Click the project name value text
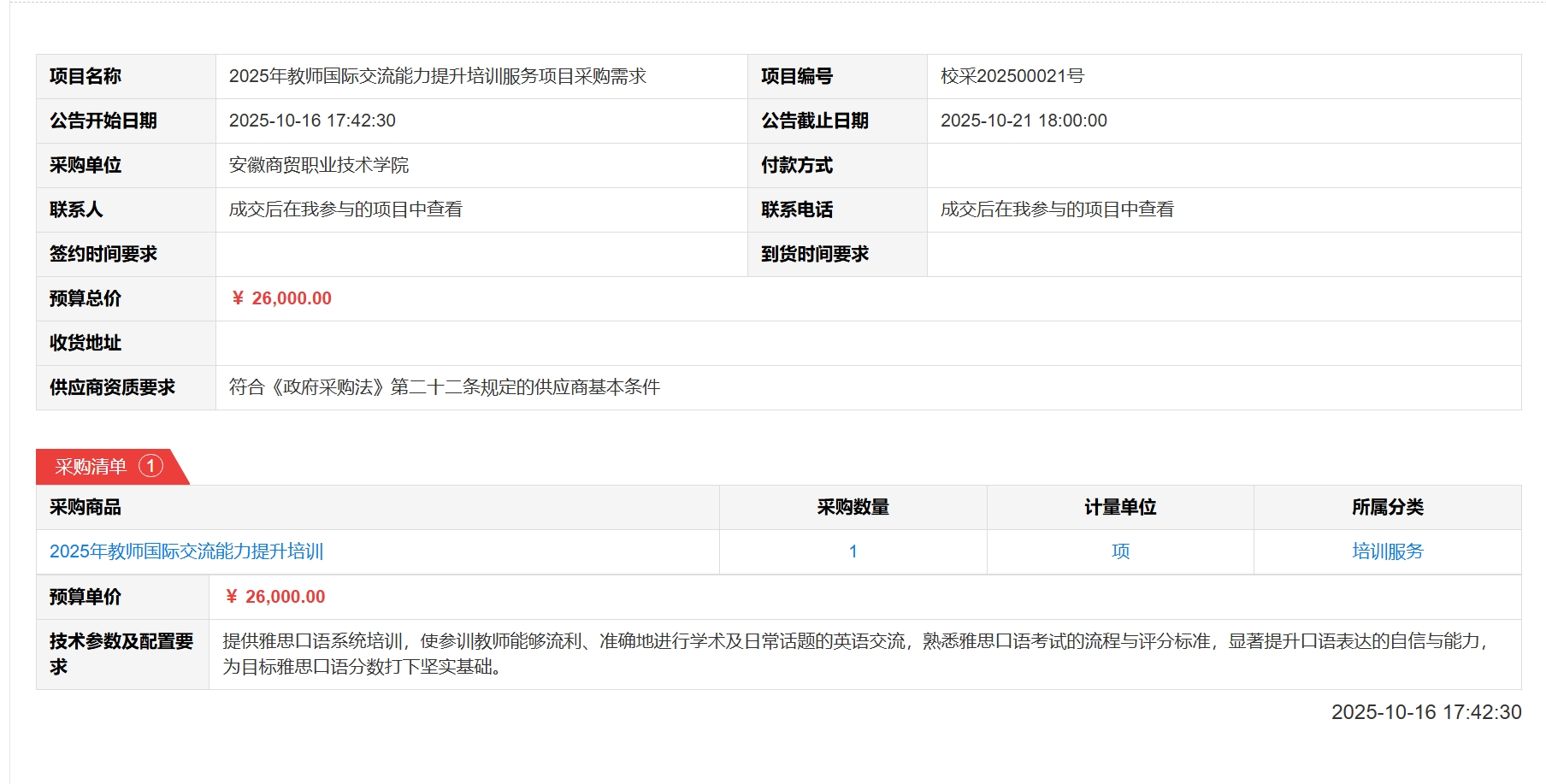Viewport: 1546px width, 784px height. pyautogui.click(x=437, y=76)
